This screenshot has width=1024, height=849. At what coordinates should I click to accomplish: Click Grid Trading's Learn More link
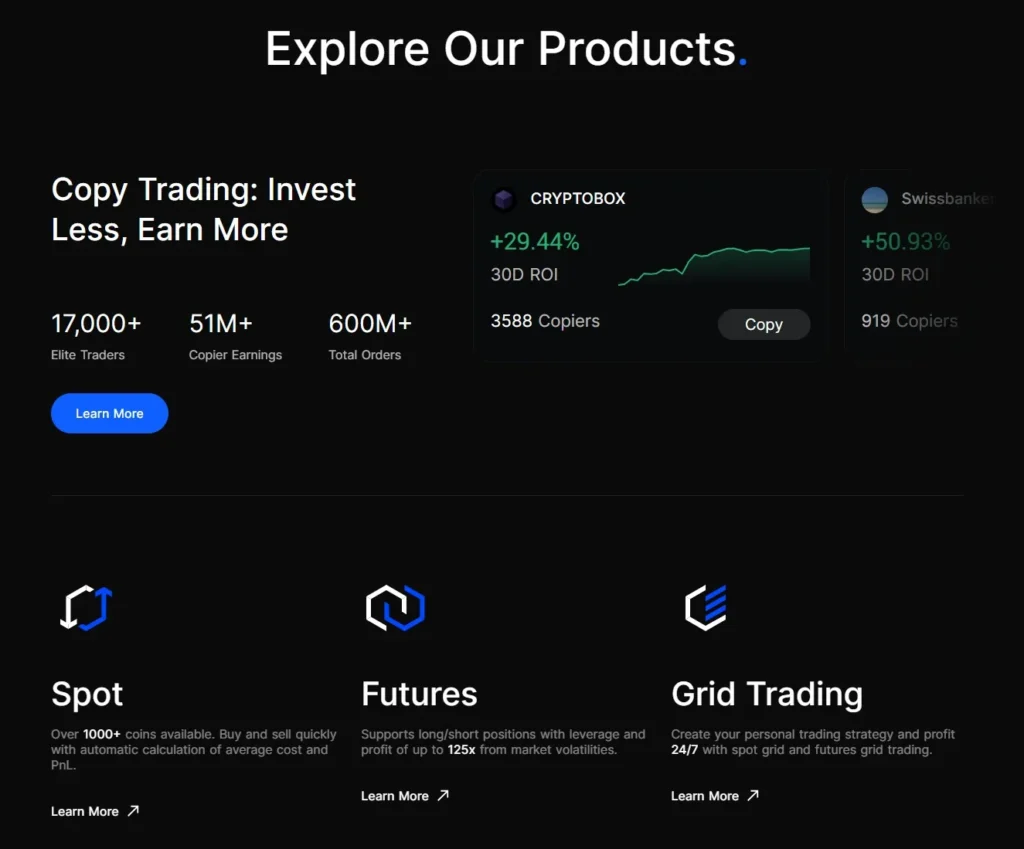[706, 796]
